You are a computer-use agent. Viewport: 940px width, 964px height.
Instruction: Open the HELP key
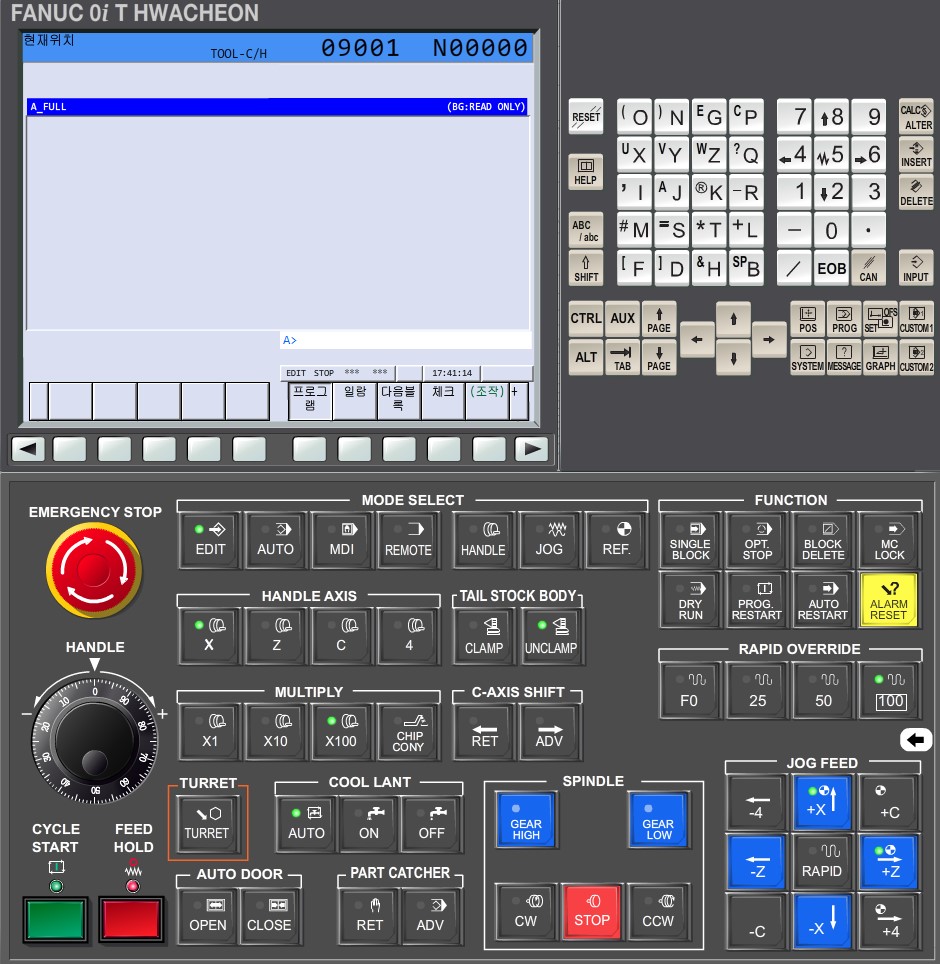[x=585, y=172]
